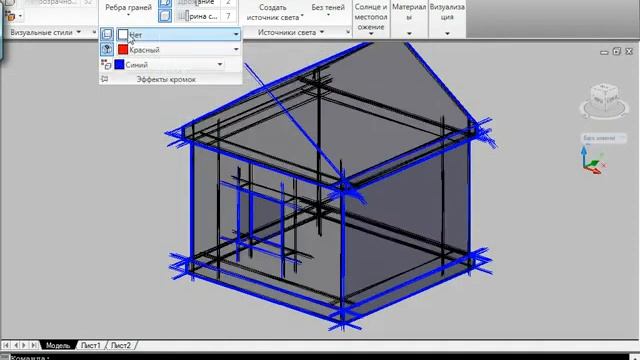Viewport: 640px width, 360px height.
Task: Adjust the Ширина силуэта slider
Action: (198, 16)
